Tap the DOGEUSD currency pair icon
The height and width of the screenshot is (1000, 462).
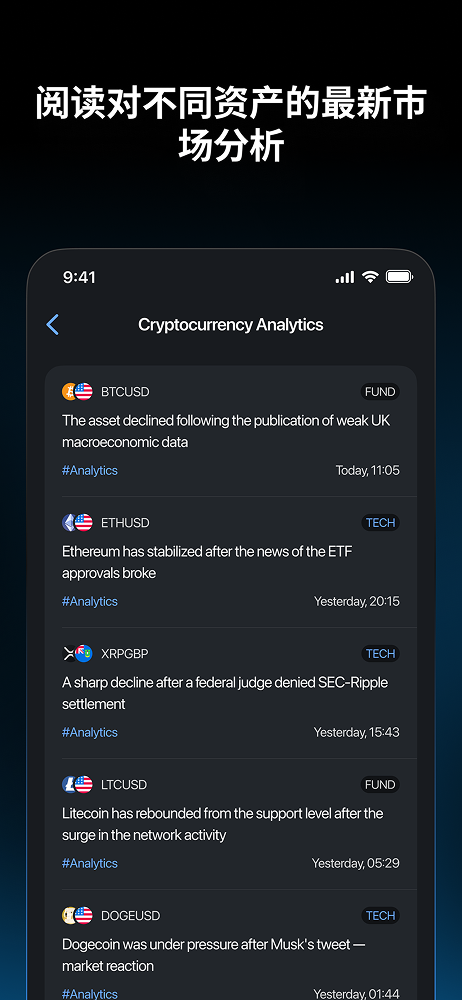(x=77, y=915)
